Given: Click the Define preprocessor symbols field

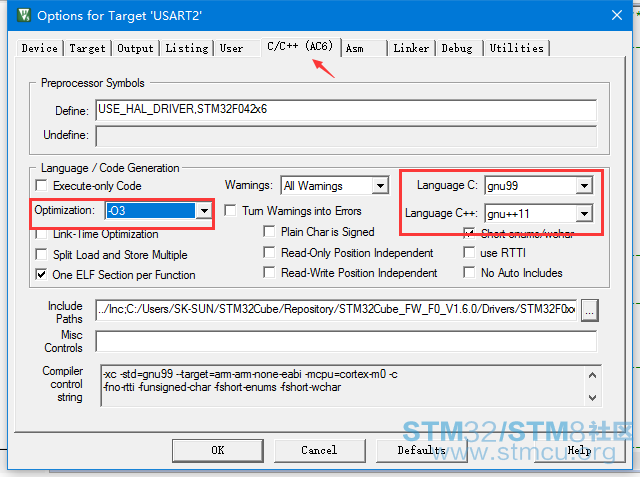Looking at the screenshot, I should [x=346, y=110].
